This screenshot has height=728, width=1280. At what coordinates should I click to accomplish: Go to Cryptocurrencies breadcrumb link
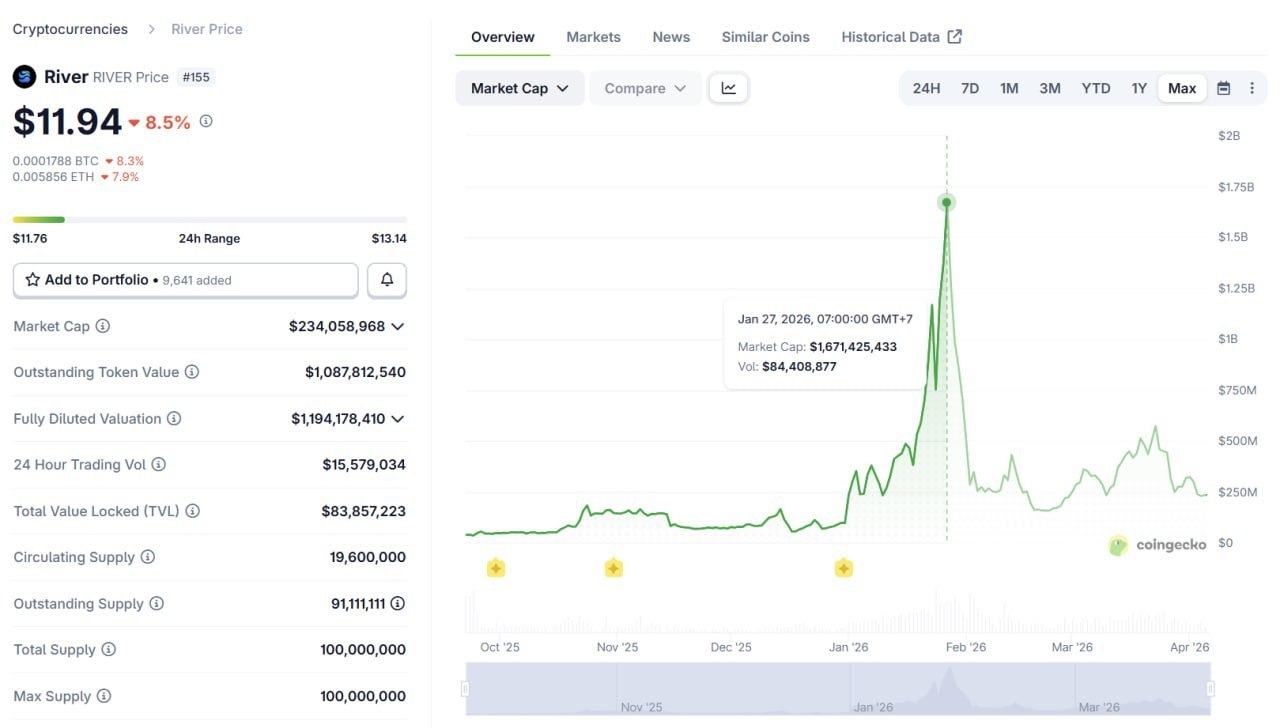[70, 29]
